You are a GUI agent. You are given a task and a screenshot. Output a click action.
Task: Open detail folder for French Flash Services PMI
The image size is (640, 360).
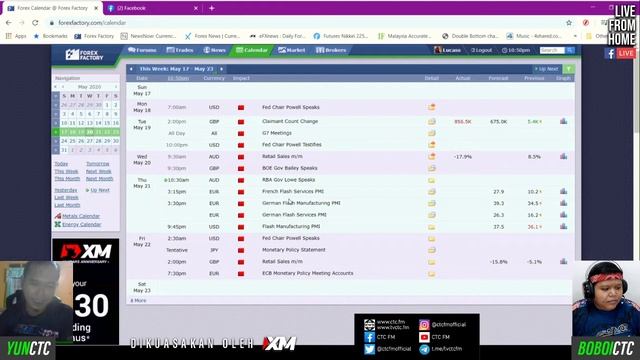[431, 191]
